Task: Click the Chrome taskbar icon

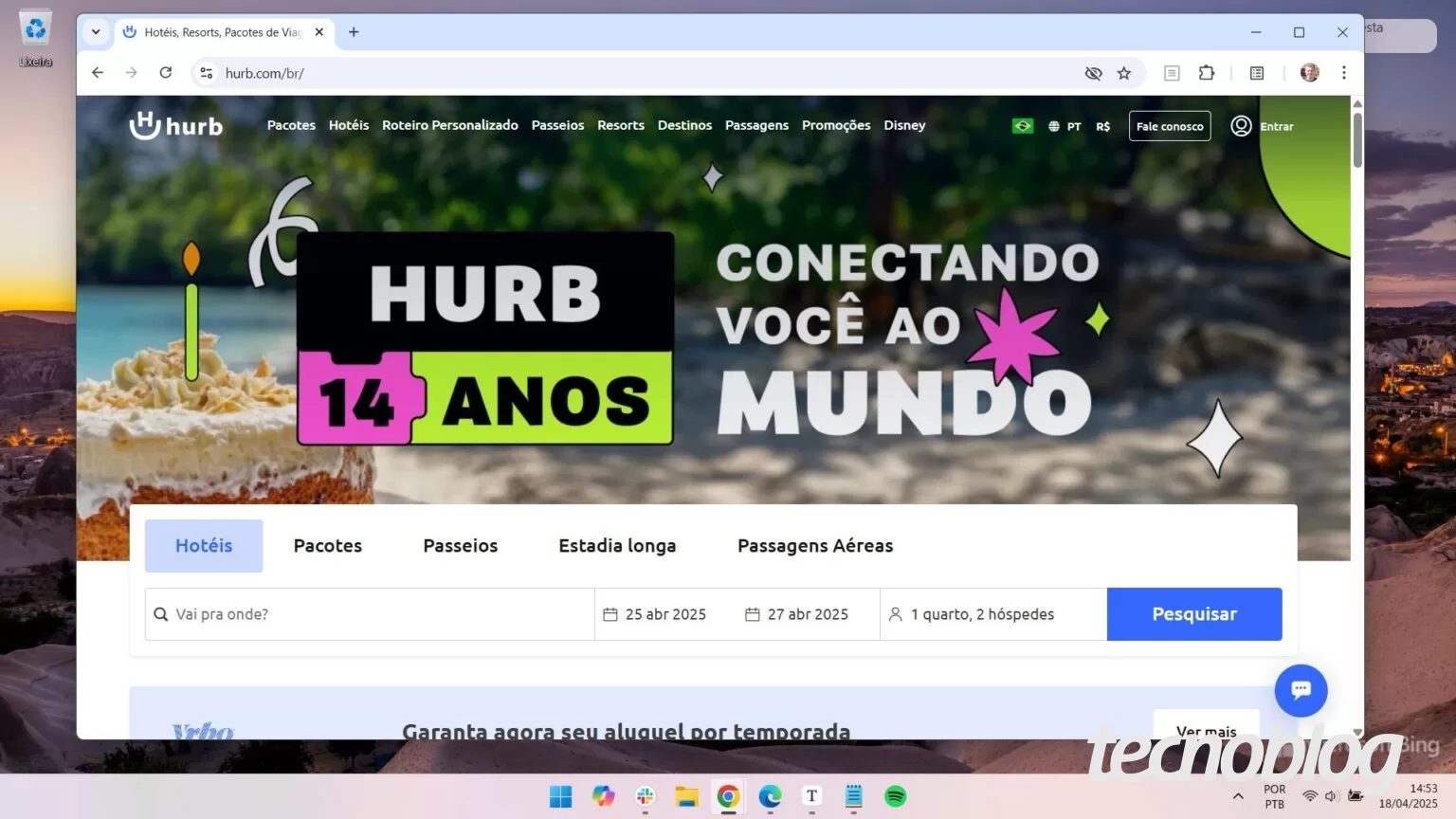Action: point(728,796)
